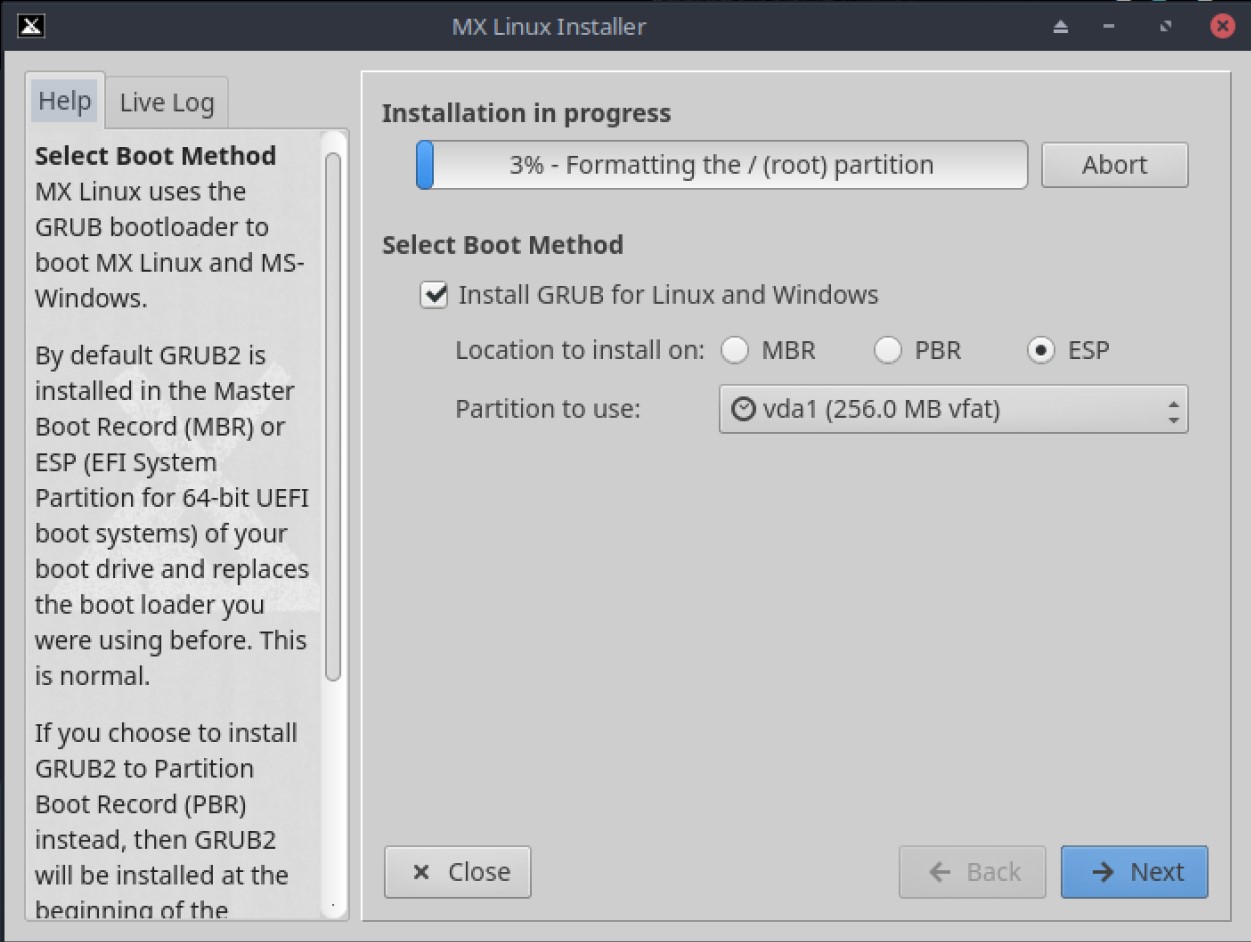This screenshot has height=942, width=1251.
Task: Click the Close button
Action: [457, 872]
